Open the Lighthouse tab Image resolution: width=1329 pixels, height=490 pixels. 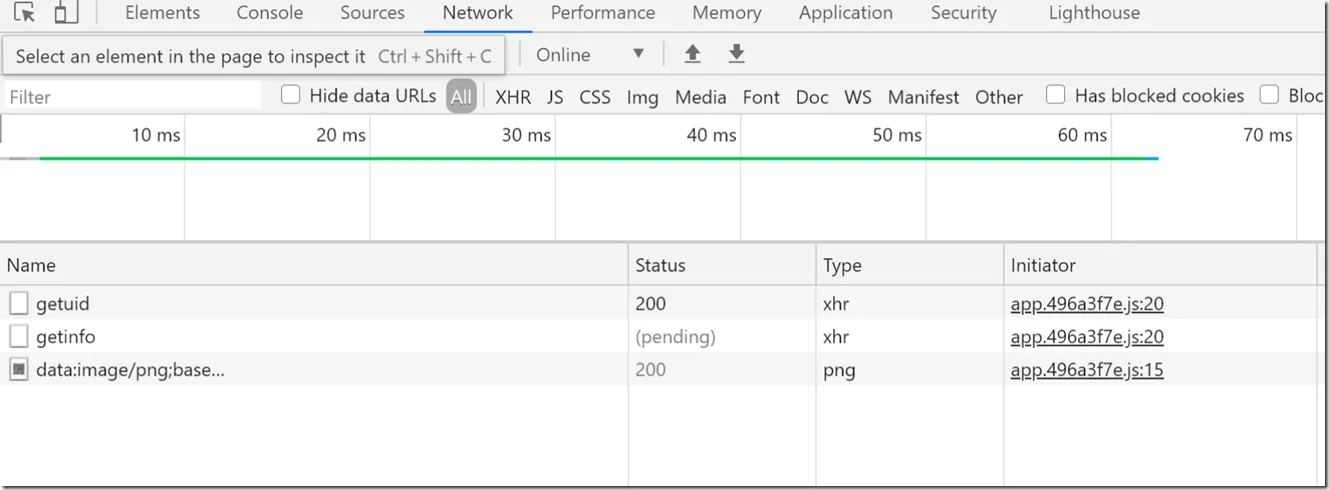[x=1094, y=13]
